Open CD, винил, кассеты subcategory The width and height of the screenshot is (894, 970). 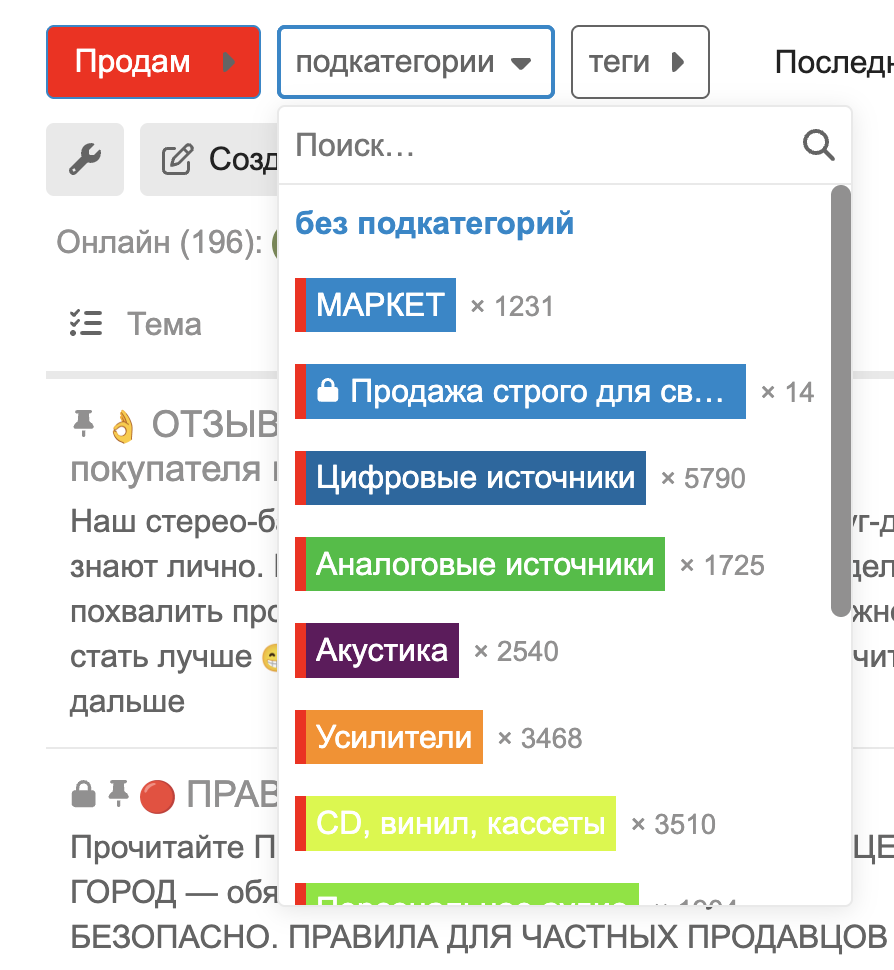coord(460,824)
